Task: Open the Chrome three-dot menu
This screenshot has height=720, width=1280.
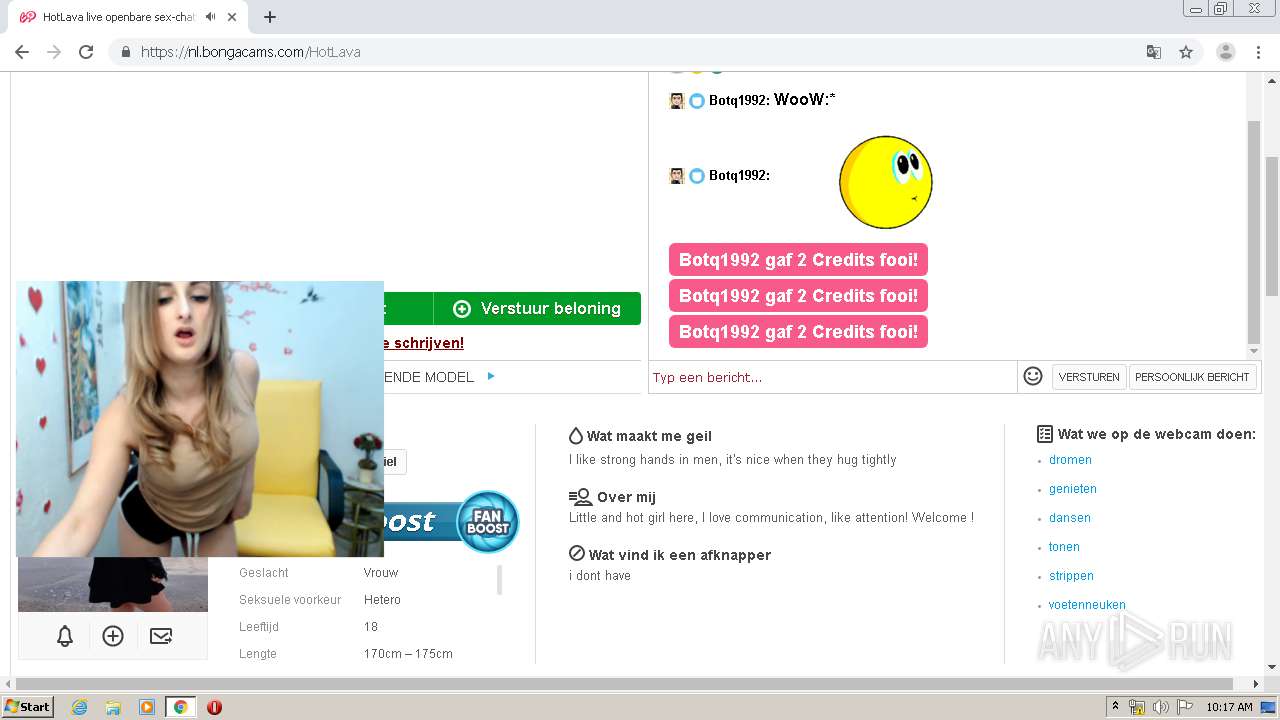Action: click(x=1258, y=52)
